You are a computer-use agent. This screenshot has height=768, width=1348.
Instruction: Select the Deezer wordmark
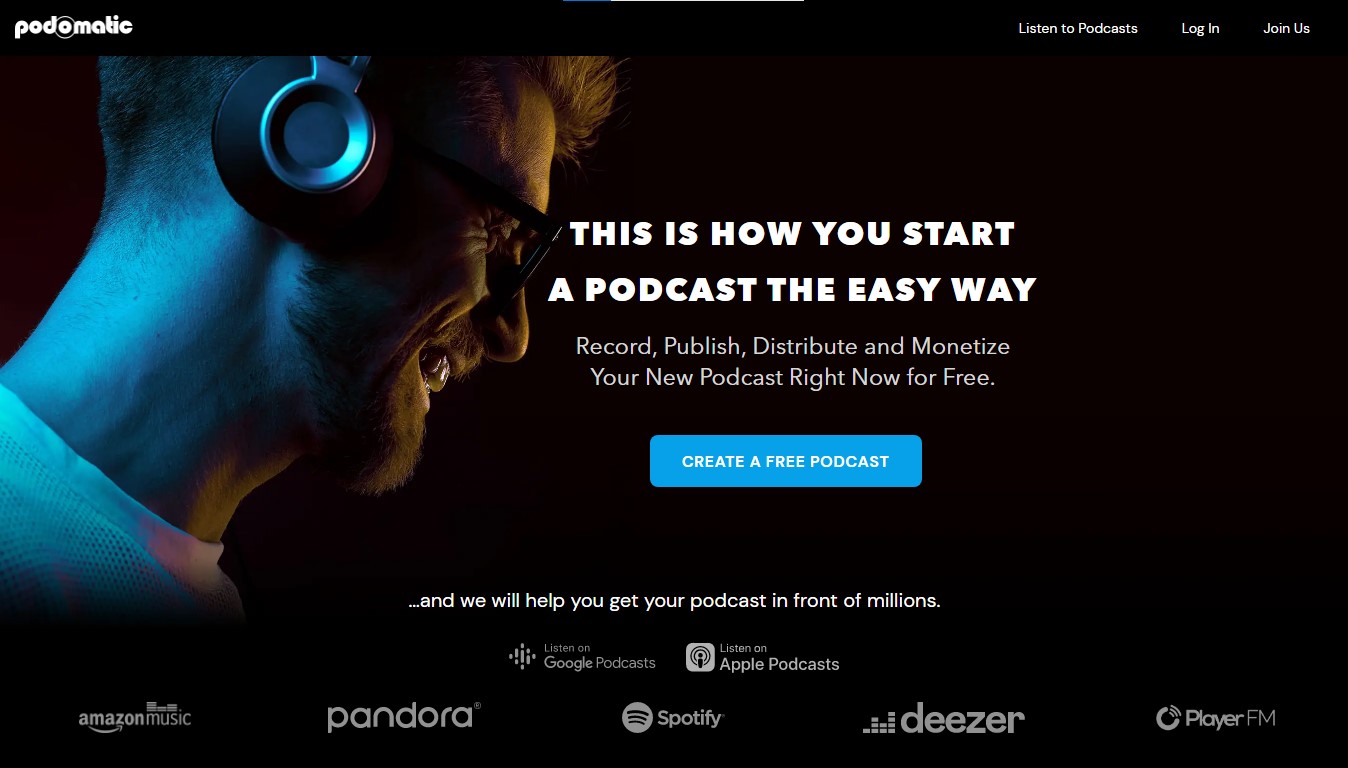pos(962,718)
